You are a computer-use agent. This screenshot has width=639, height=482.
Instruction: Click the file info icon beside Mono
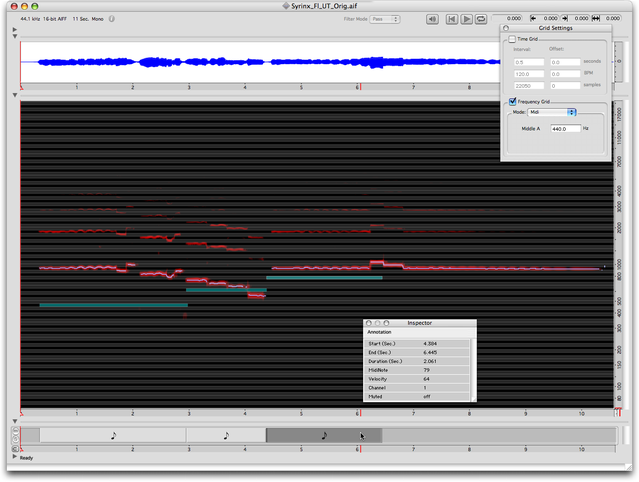click(x=110, y=18)
